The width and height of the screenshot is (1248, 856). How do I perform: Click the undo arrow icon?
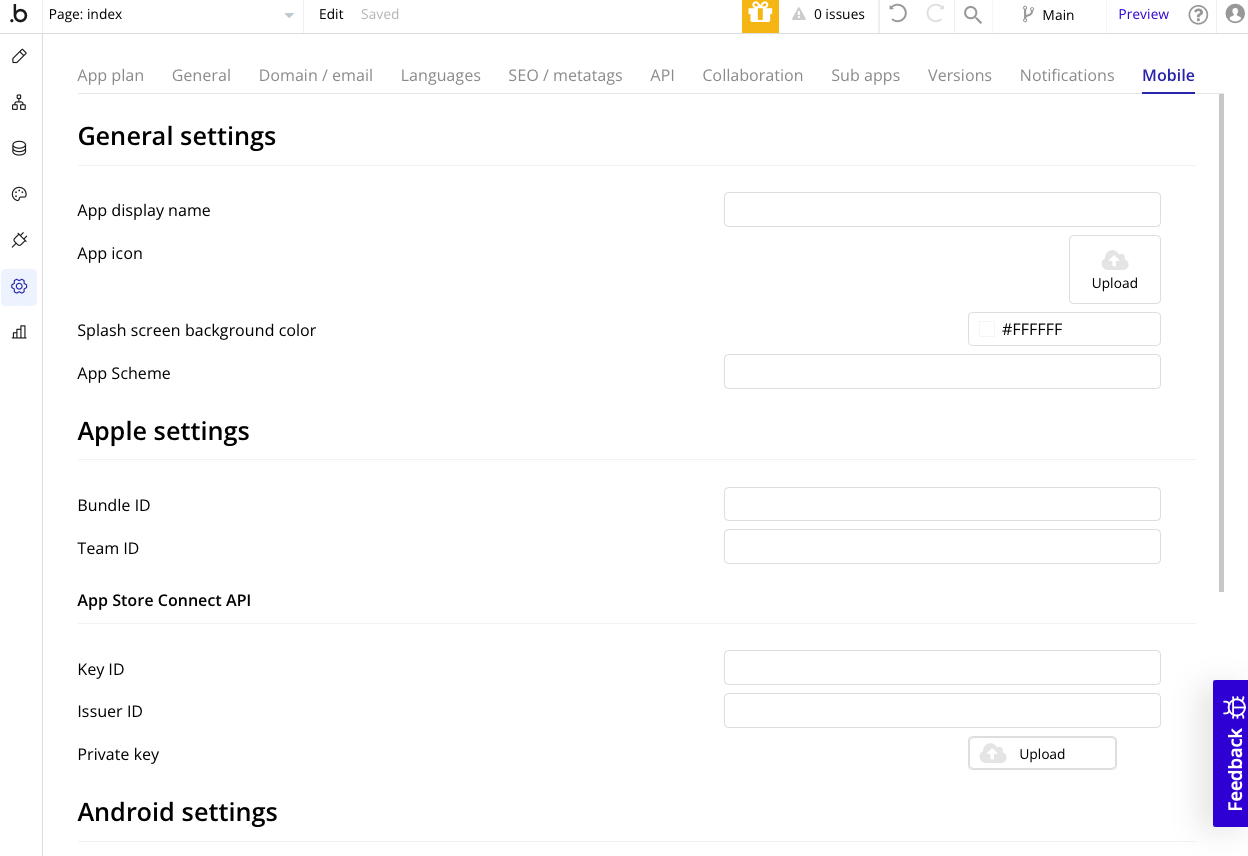tap(898, 14)
